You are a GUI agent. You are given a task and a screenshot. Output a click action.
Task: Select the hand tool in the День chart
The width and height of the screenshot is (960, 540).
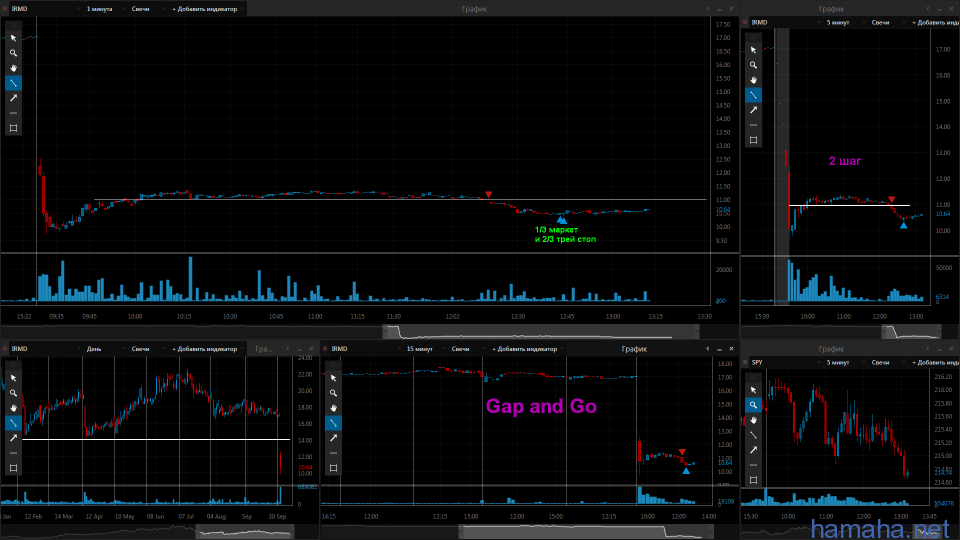[13, 408]
